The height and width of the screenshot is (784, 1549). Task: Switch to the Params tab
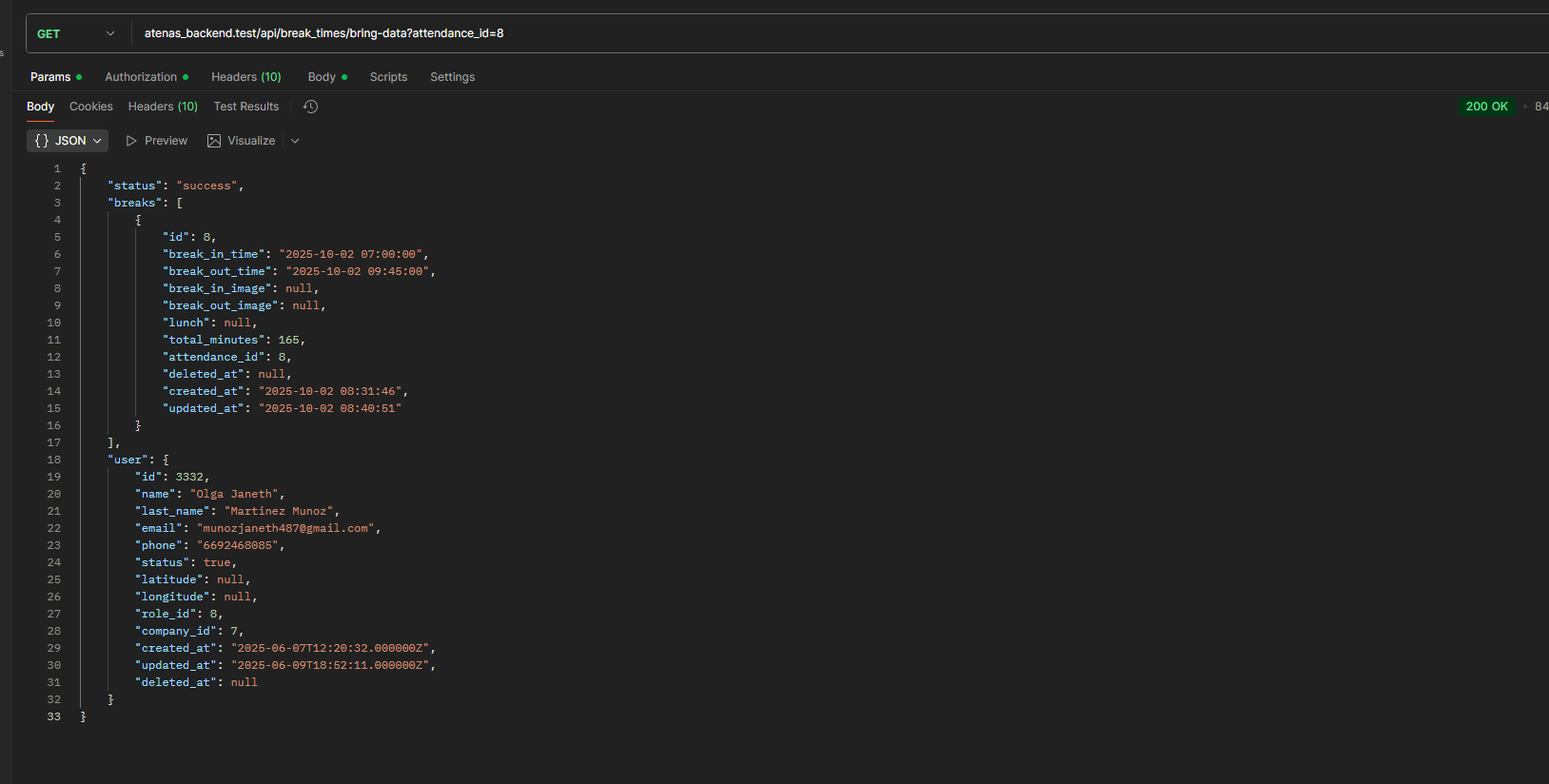point(50,77)
